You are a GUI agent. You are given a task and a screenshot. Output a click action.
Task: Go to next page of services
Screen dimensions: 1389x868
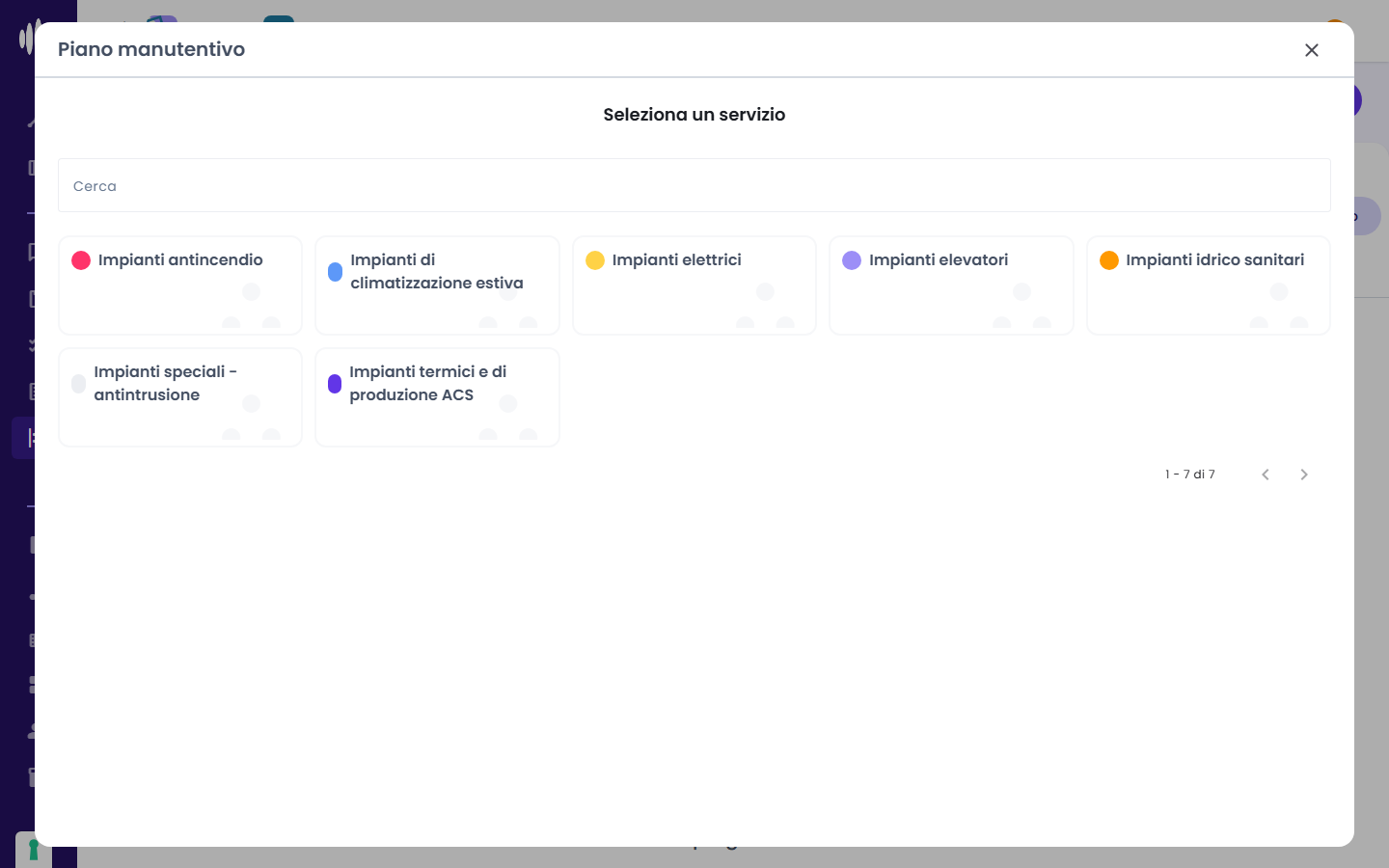pyautogui.click(x=1304, y=475)
